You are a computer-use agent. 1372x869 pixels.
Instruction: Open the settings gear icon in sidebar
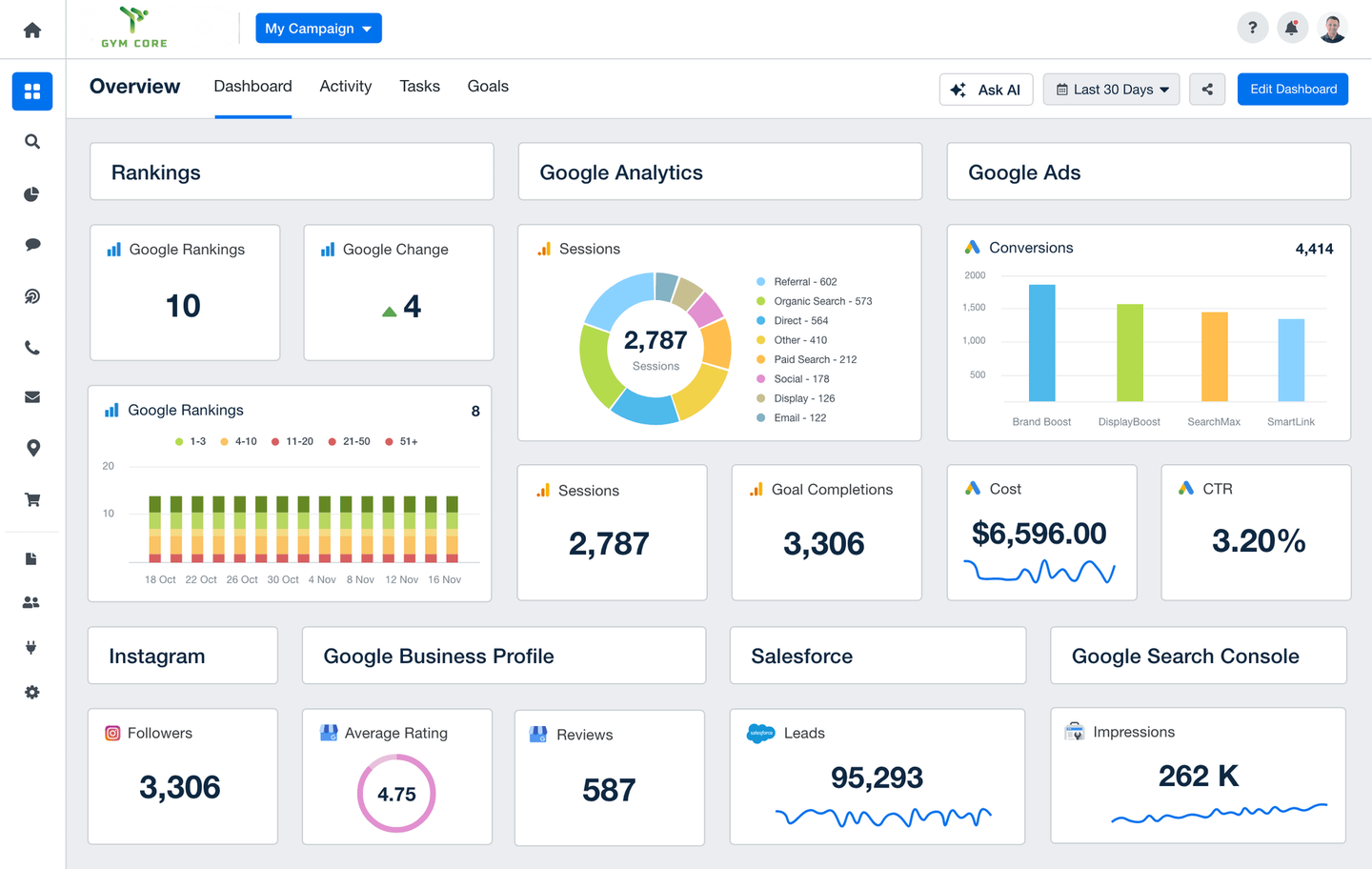coord(32,693)
